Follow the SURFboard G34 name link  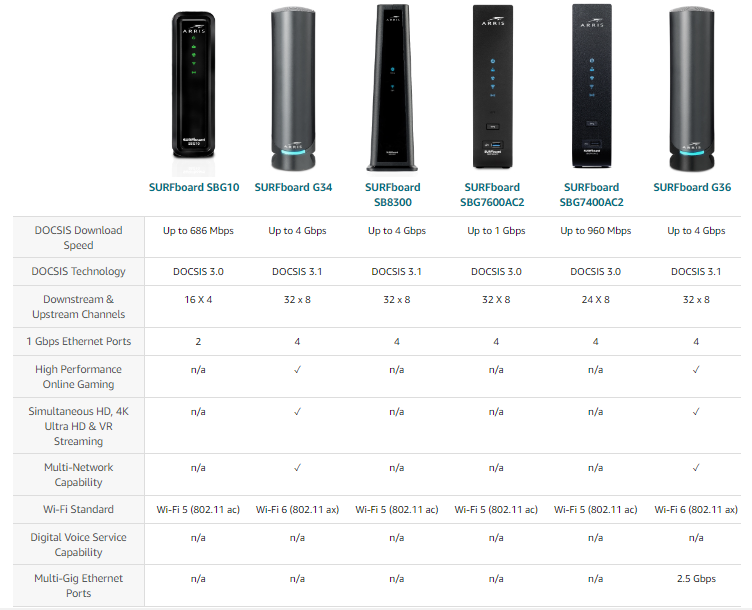[297, 187]
